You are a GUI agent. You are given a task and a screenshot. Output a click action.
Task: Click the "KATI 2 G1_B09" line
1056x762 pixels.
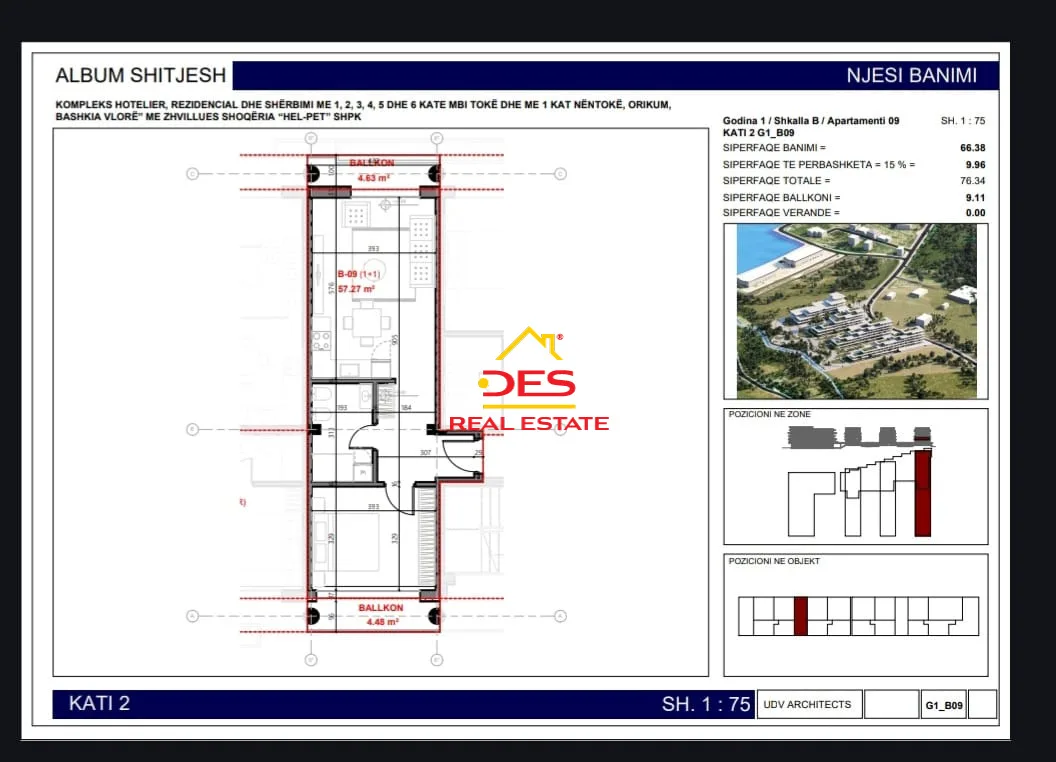point(758,133)
